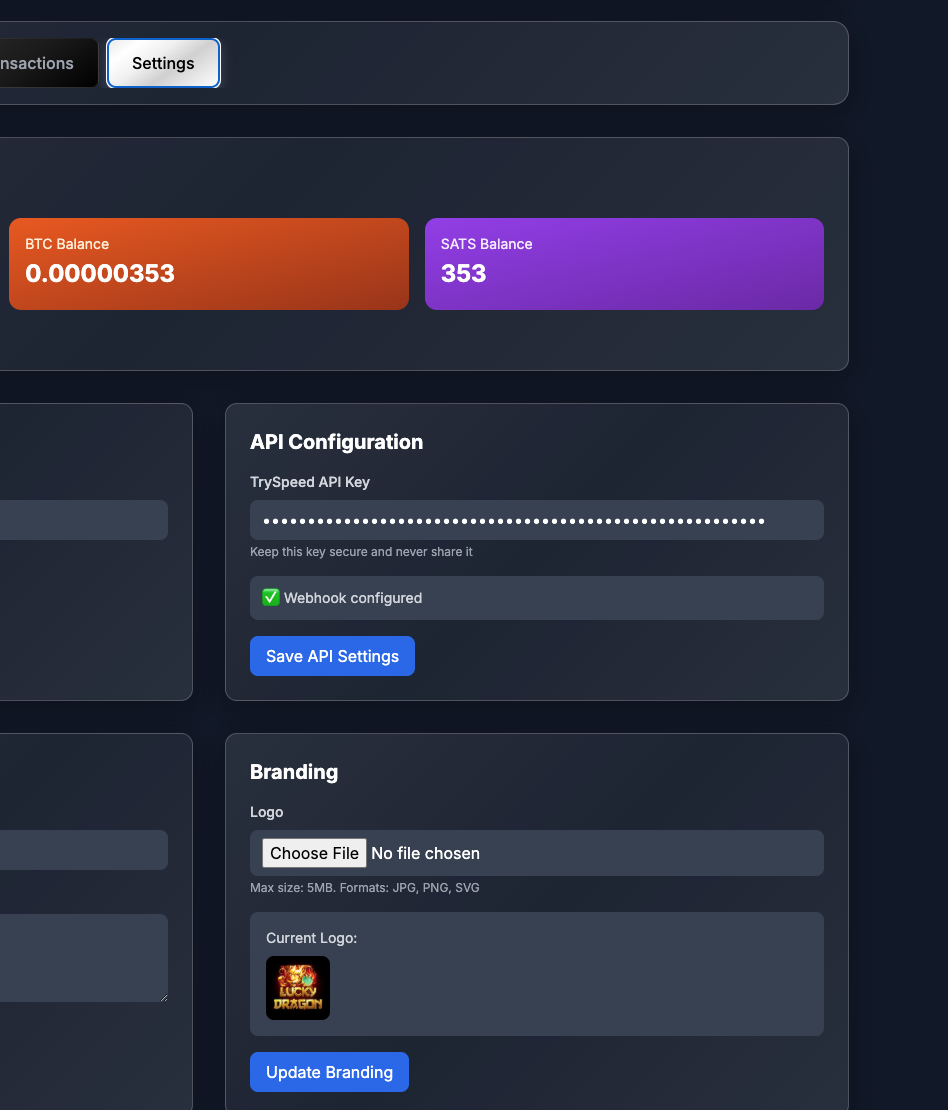View the Current Logo thumbnail preview
948x1110 pixels.
pos(297,987)
